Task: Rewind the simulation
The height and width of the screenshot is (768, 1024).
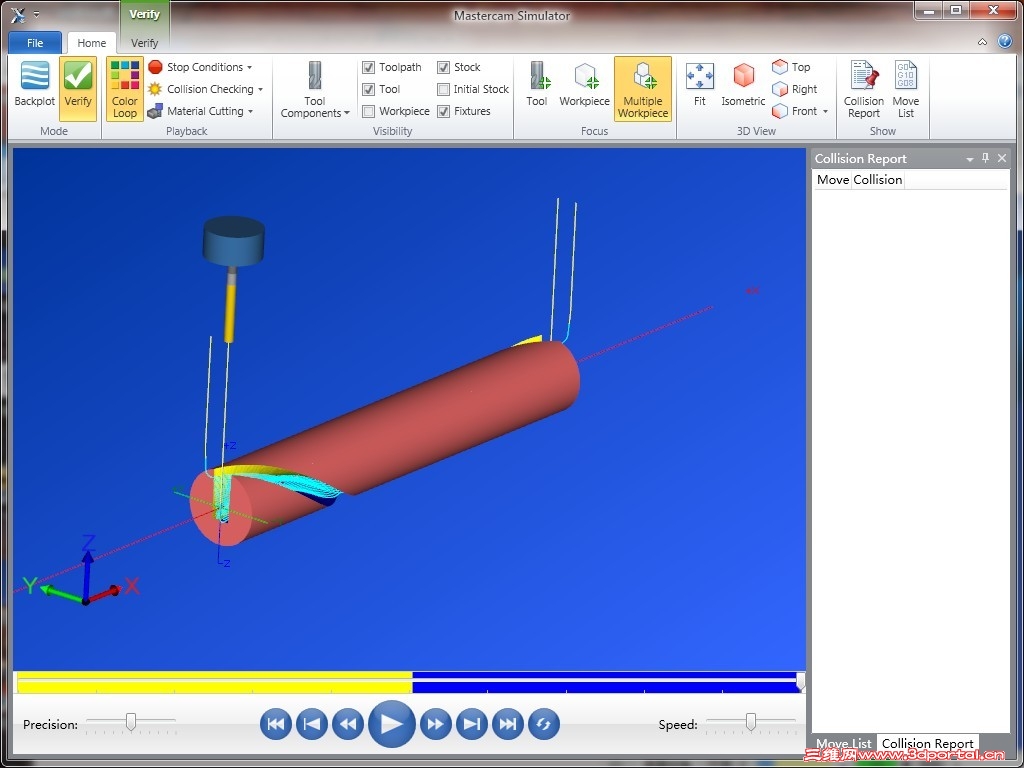Action: pyautogui.click(x=348, y=724)
